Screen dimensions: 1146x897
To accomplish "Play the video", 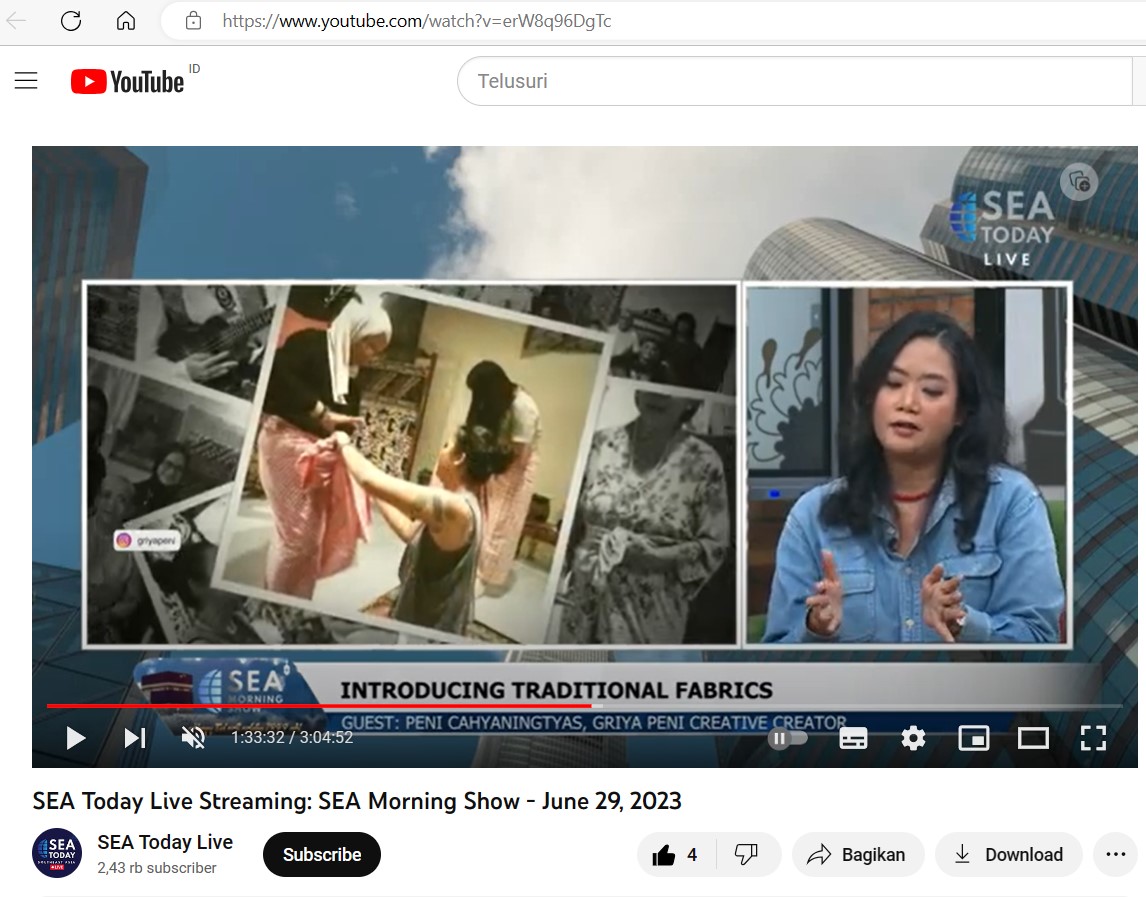I will coord(75,738).
